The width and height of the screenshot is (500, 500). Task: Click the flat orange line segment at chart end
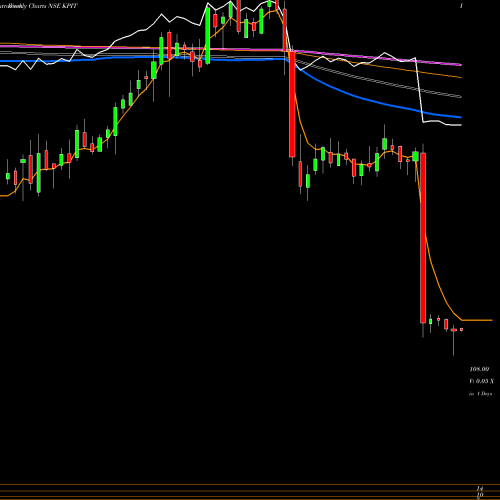[477, 320]
